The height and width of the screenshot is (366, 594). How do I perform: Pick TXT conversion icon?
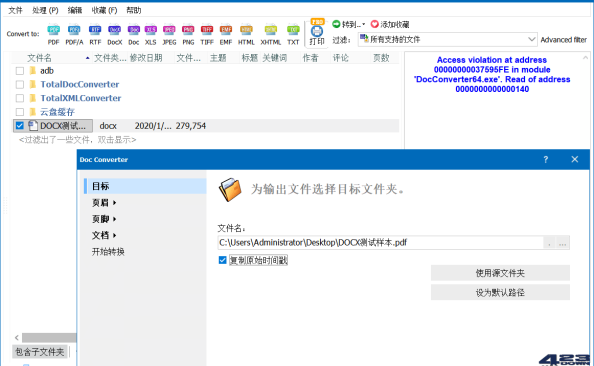click(x=293, y=34)
